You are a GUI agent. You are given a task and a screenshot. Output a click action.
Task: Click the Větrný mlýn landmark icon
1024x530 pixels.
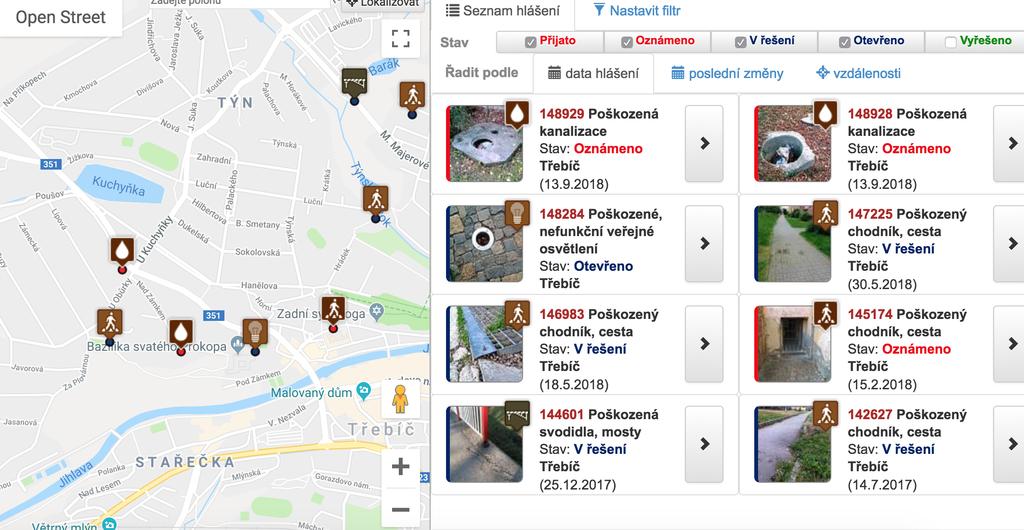tap(109, 523)
